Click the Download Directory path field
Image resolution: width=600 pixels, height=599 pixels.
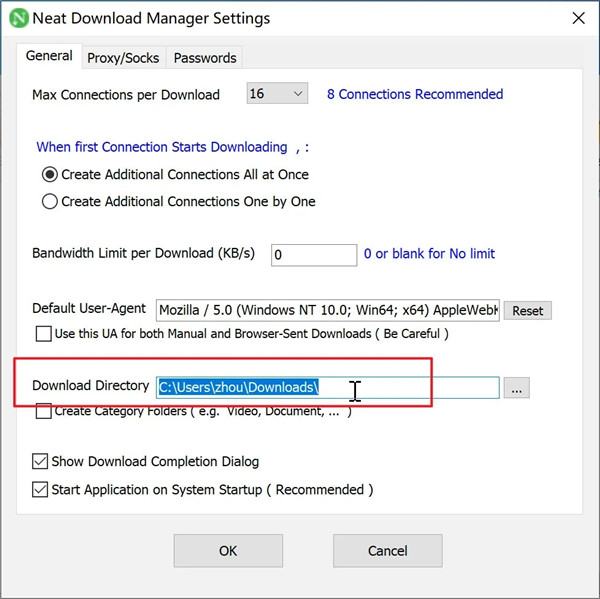(328, 387)
